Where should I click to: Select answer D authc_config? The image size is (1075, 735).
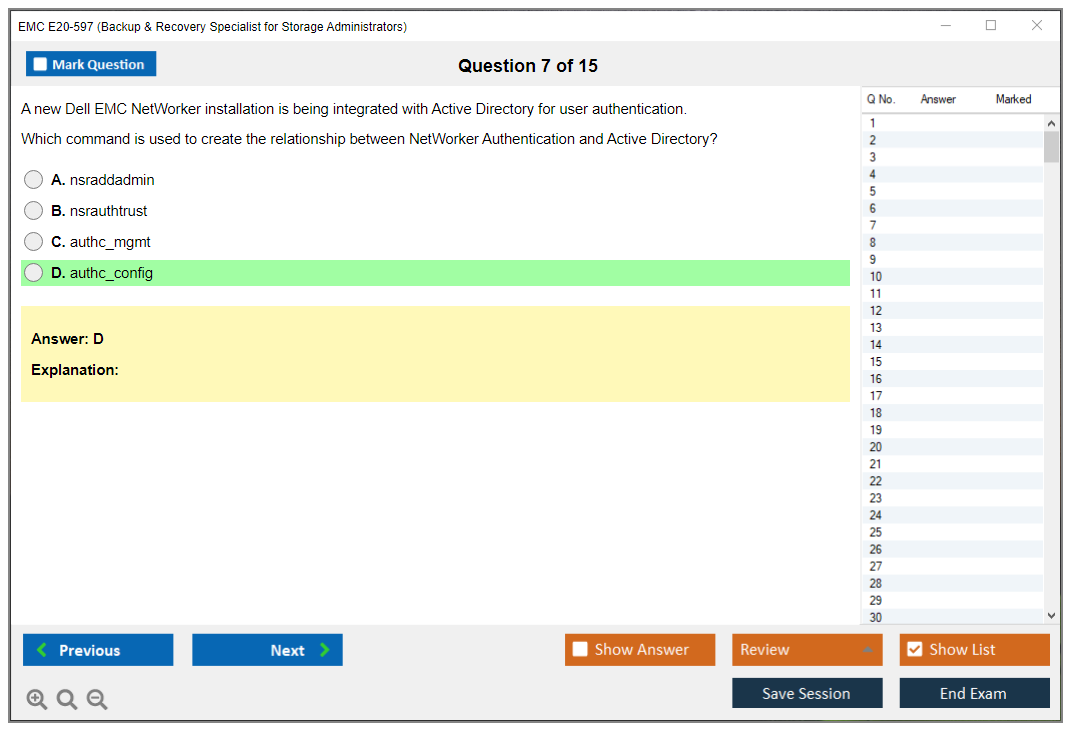34,273
